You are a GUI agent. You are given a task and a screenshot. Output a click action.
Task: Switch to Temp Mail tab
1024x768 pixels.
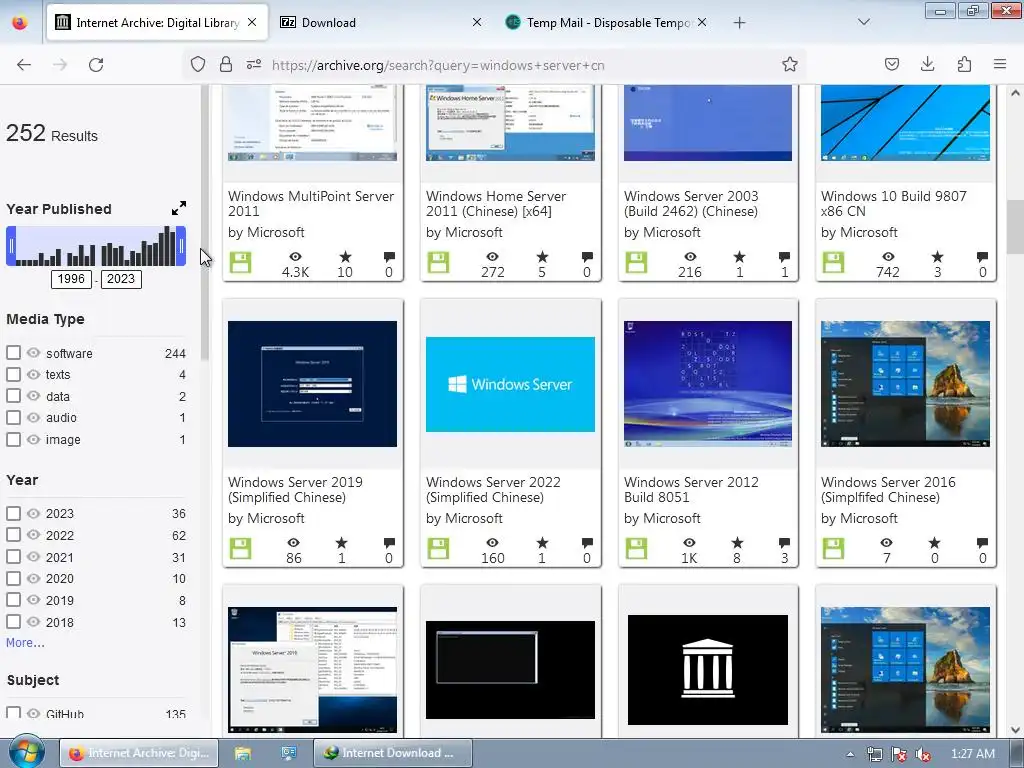tap(608, 22)
